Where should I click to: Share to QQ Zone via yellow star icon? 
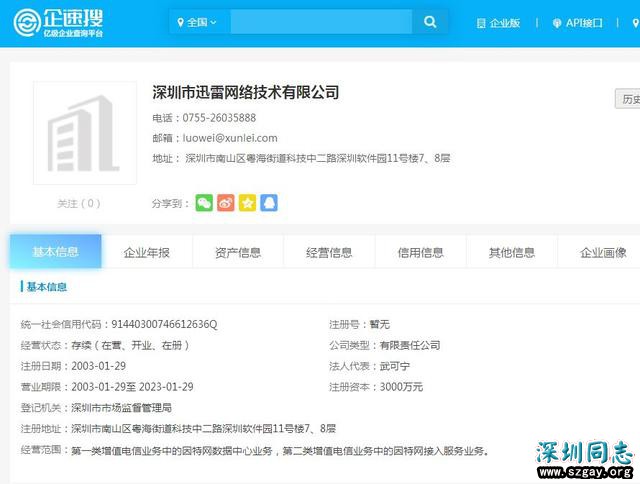(x=247, y=203)
